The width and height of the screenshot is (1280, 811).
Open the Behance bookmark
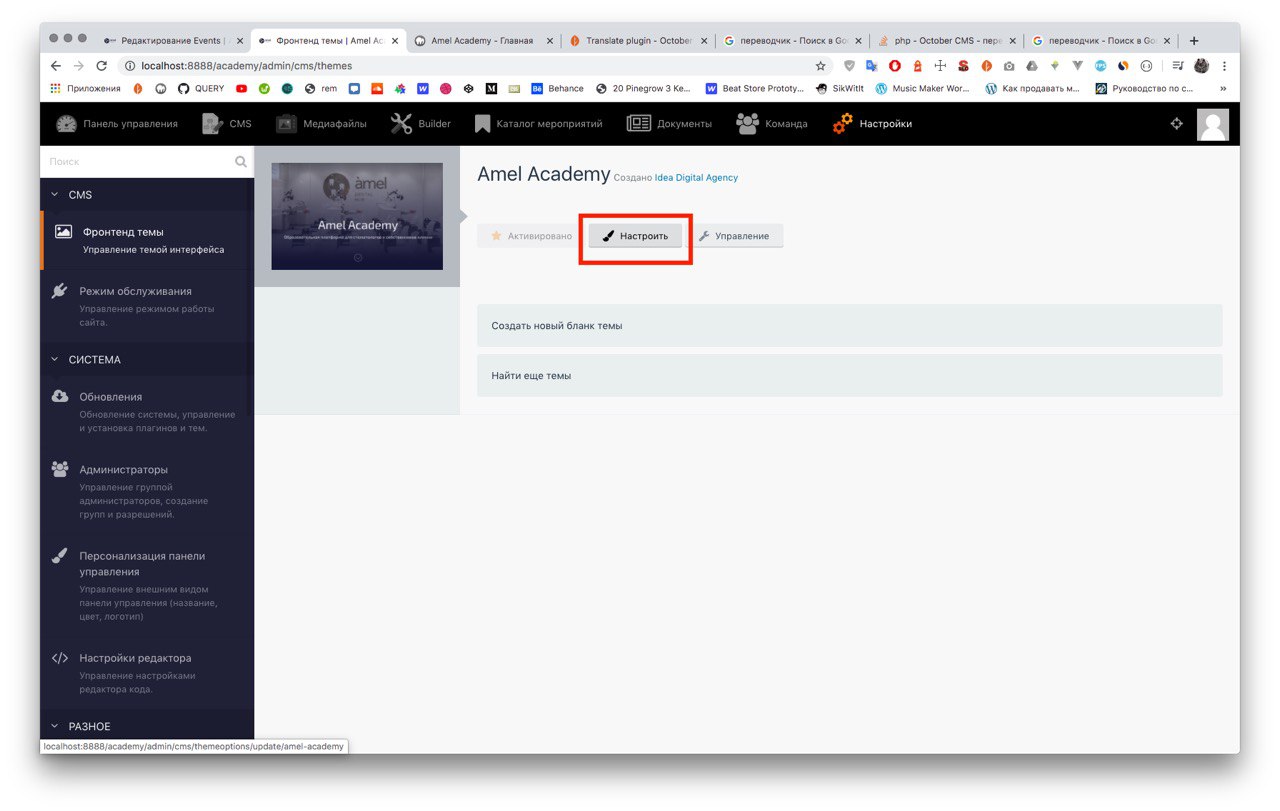(558, 88)
